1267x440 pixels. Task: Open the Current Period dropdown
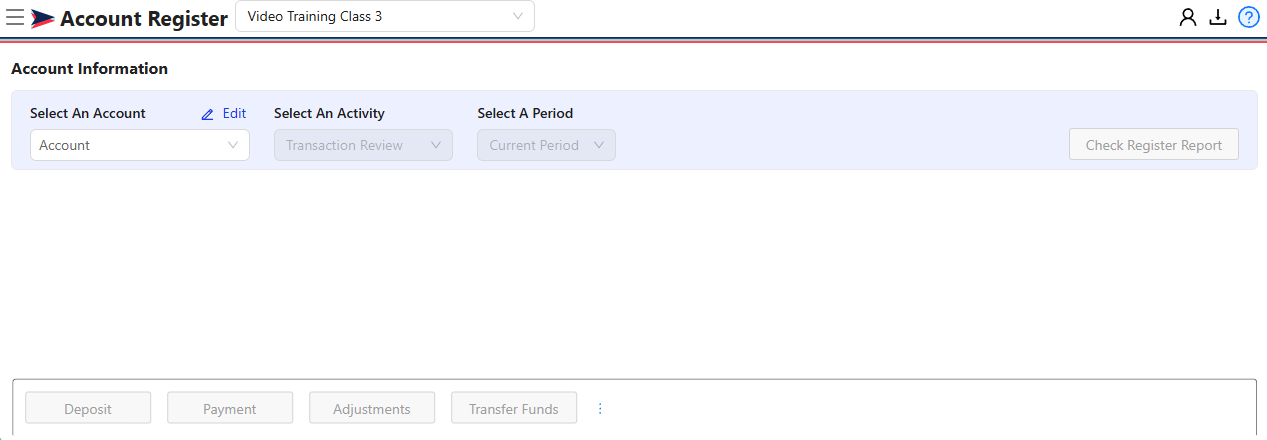point(546,145)
